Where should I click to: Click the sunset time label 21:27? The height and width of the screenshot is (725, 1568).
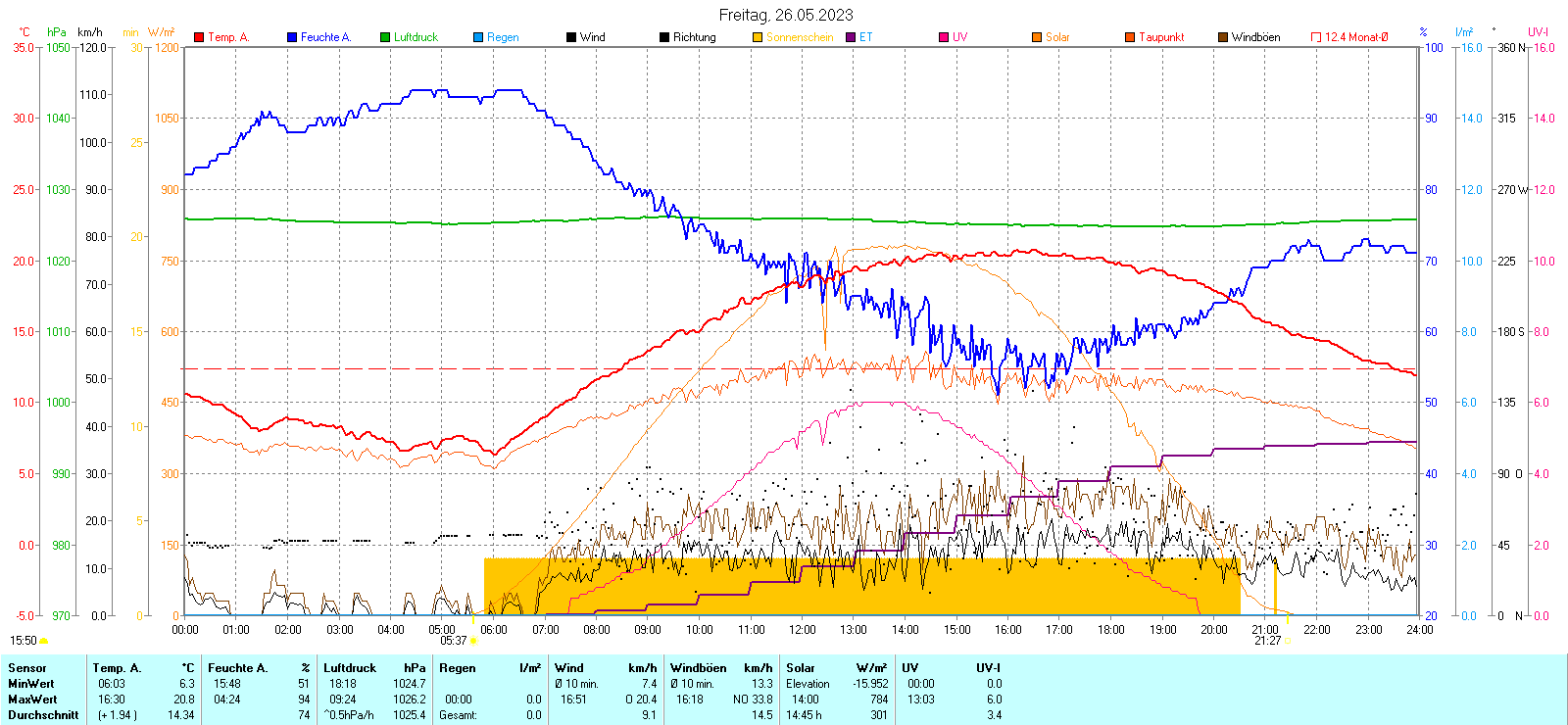(x=1267, y=641)
